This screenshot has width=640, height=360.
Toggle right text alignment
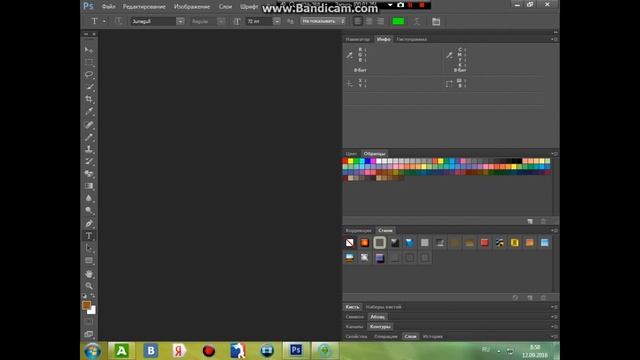(x=381, y=21)
